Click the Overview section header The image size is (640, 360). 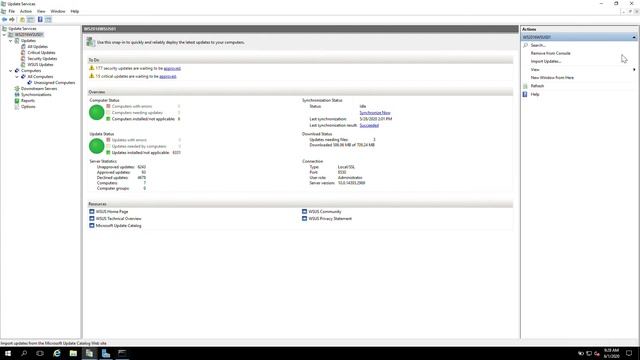(x=300, y=92)
